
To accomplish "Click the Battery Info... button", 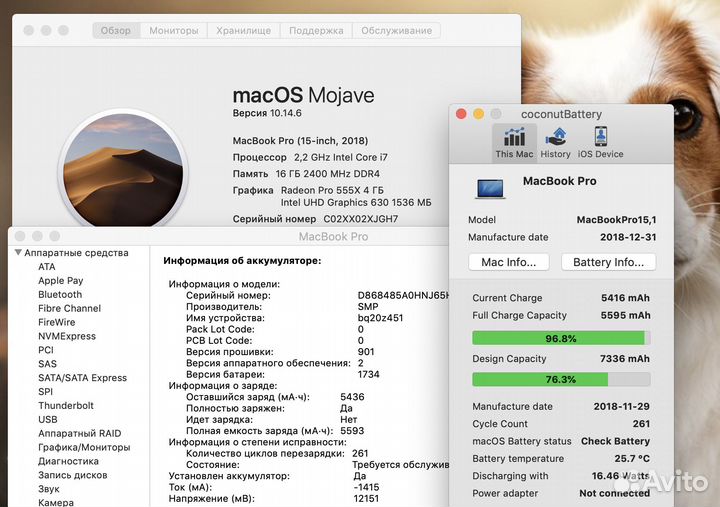I will point(608,262).
